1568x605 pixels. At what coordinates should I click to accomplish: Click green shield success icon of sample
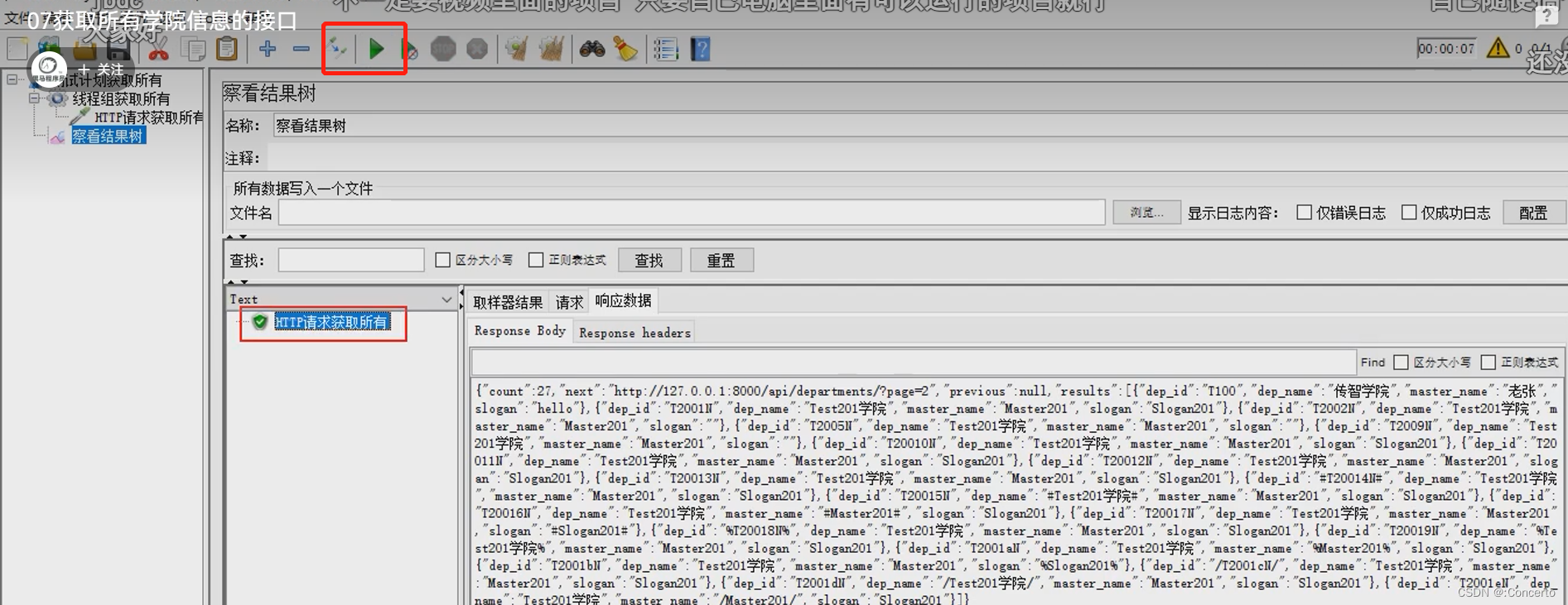pos(260,321)
